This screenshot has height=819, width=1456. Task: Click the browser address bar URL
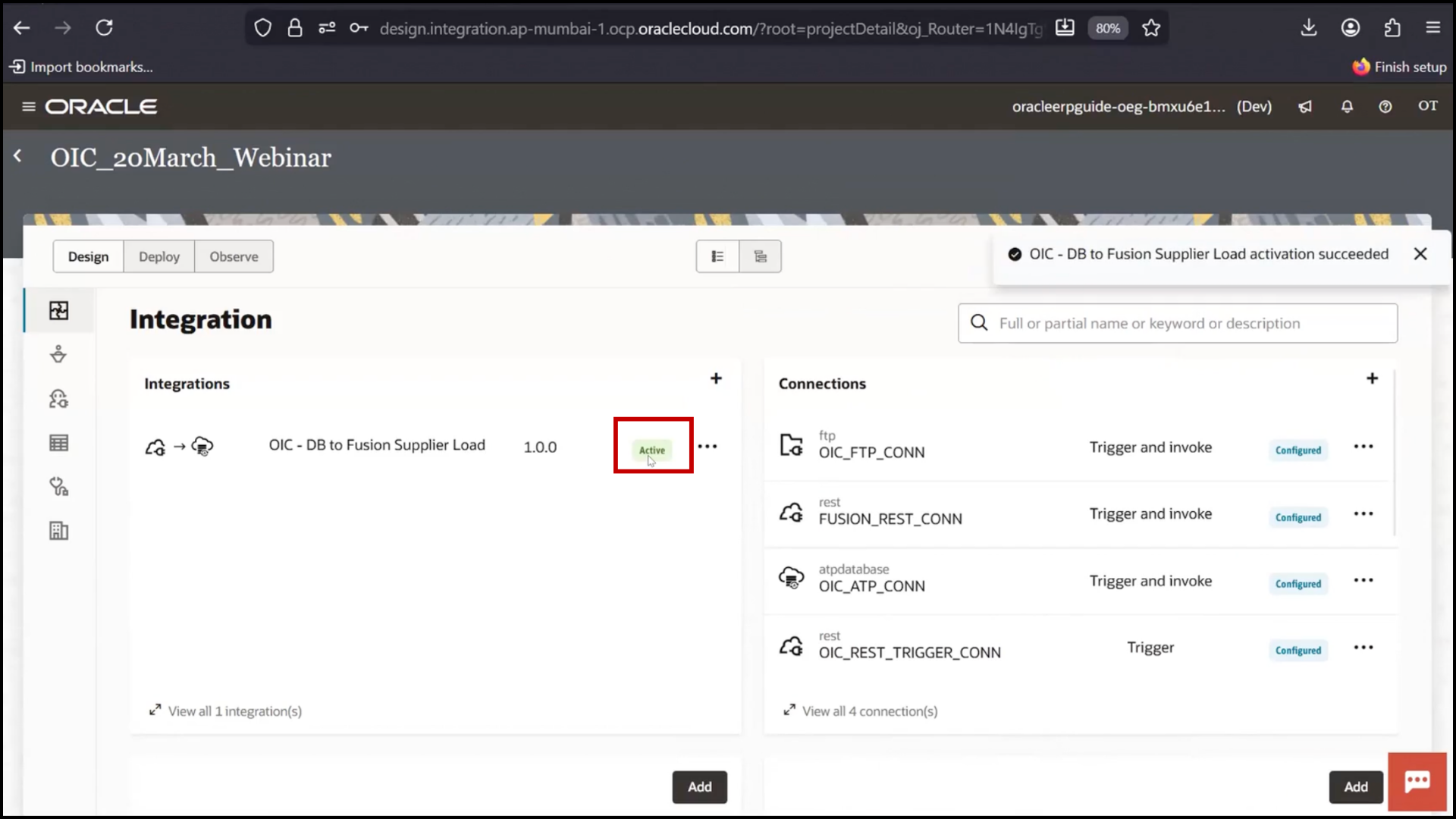[x=711, y=29]
